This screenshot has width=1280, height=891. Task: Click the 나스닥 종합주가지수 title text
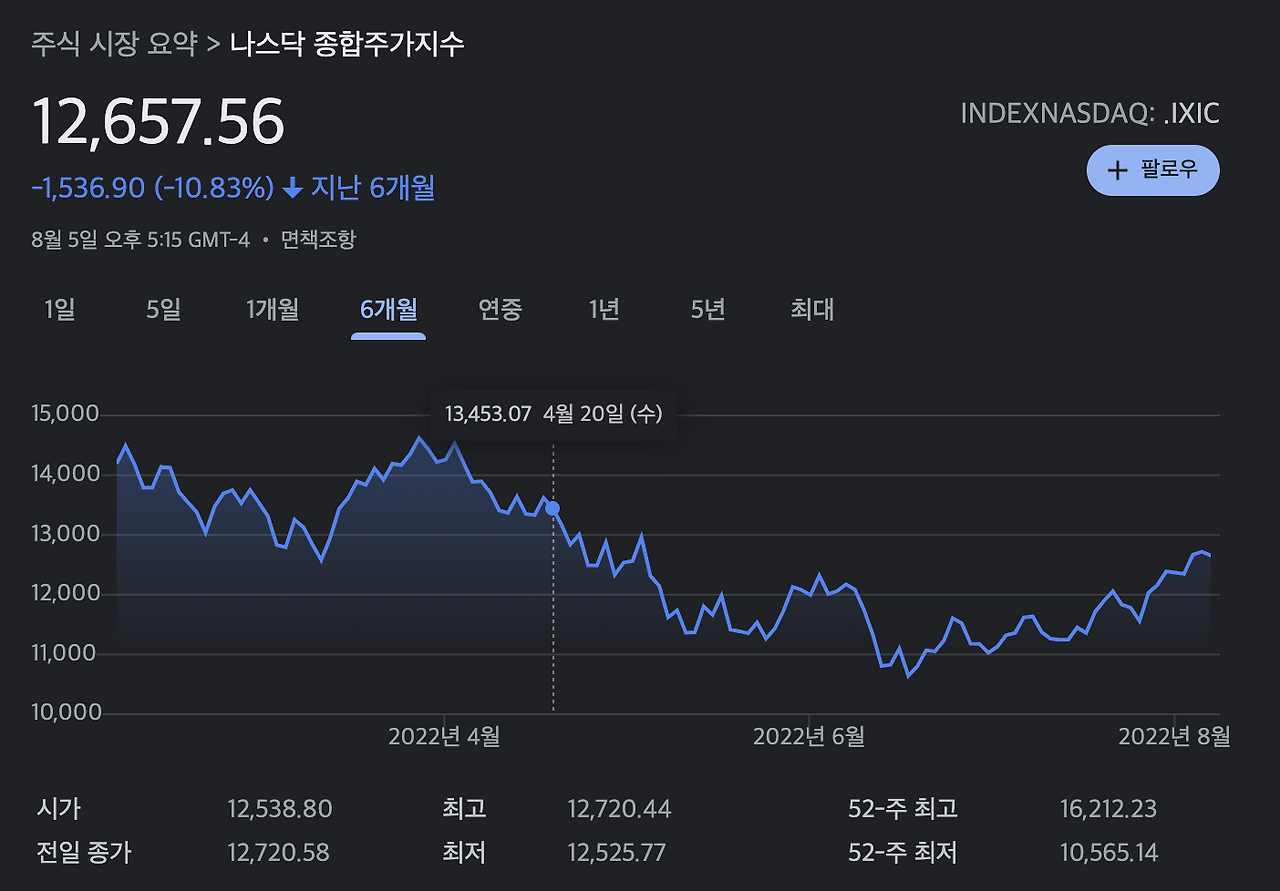(349, 44)
